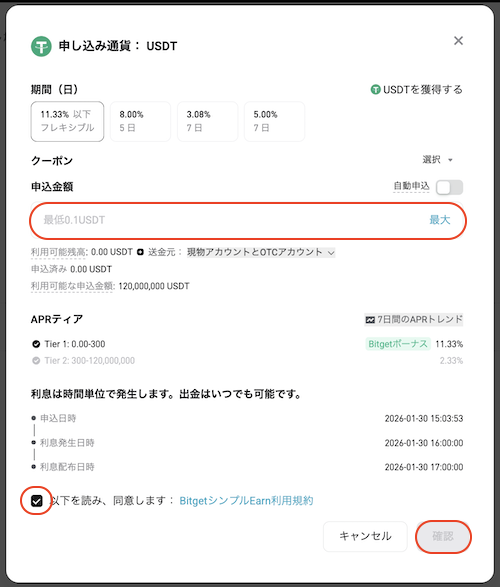Close the dialog with the X icon

coord(458,40)
